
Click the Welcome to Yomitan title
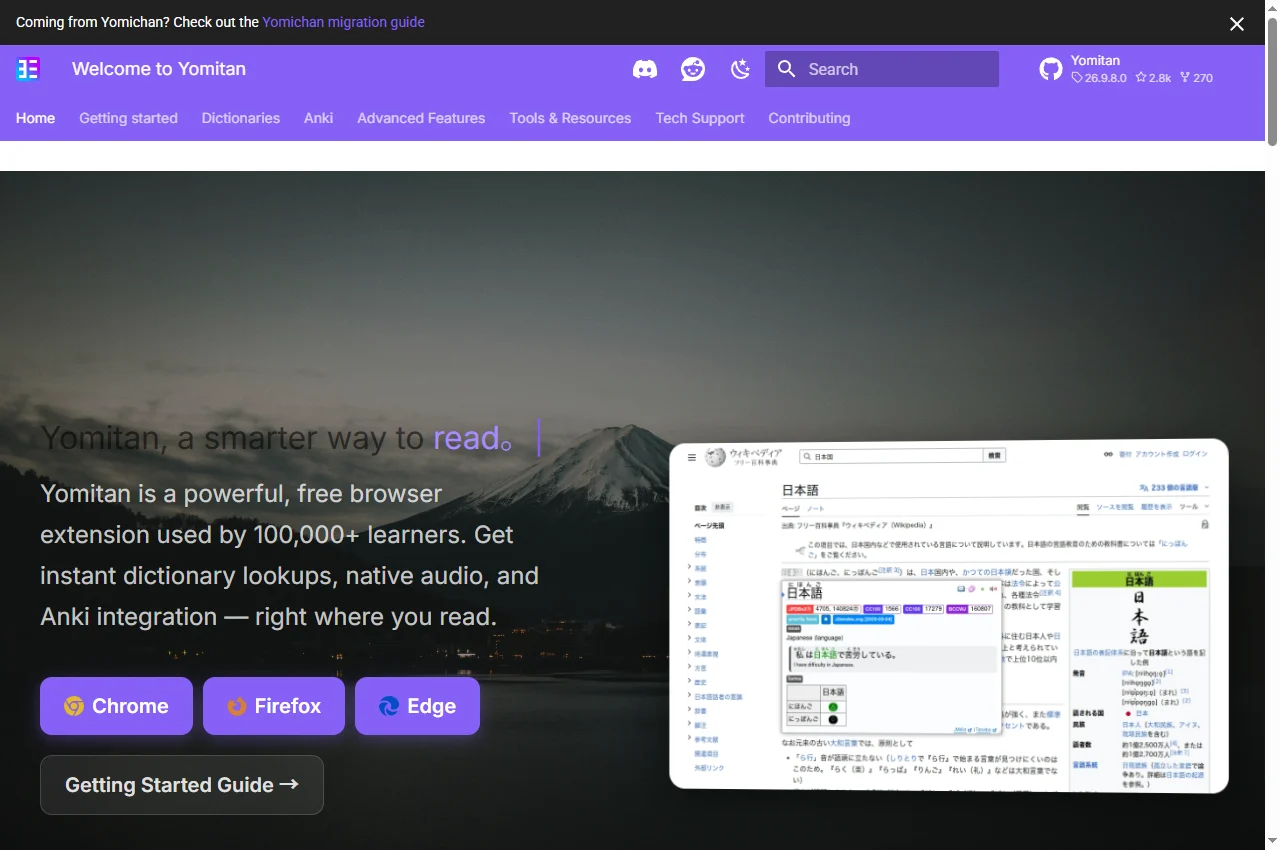click(159, 69)
